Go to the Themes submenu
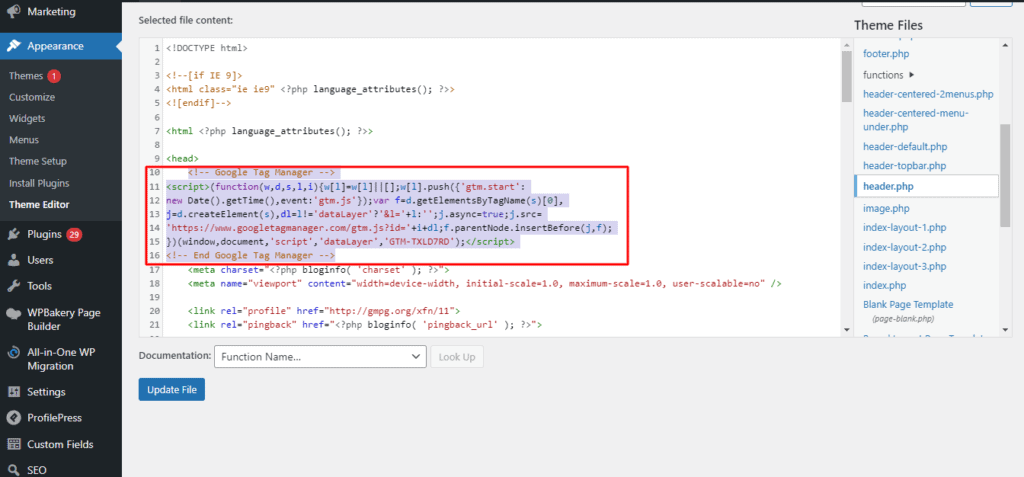 tap(26, 76)
